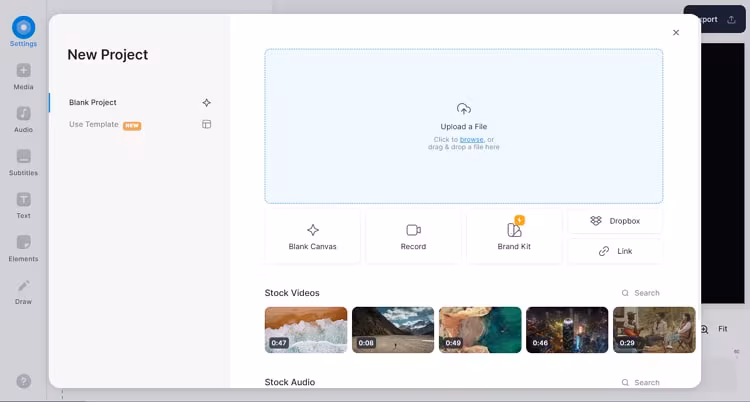Start a Blank Canvas project
This screenshot has height=402, width=750.
pos(312,236)
